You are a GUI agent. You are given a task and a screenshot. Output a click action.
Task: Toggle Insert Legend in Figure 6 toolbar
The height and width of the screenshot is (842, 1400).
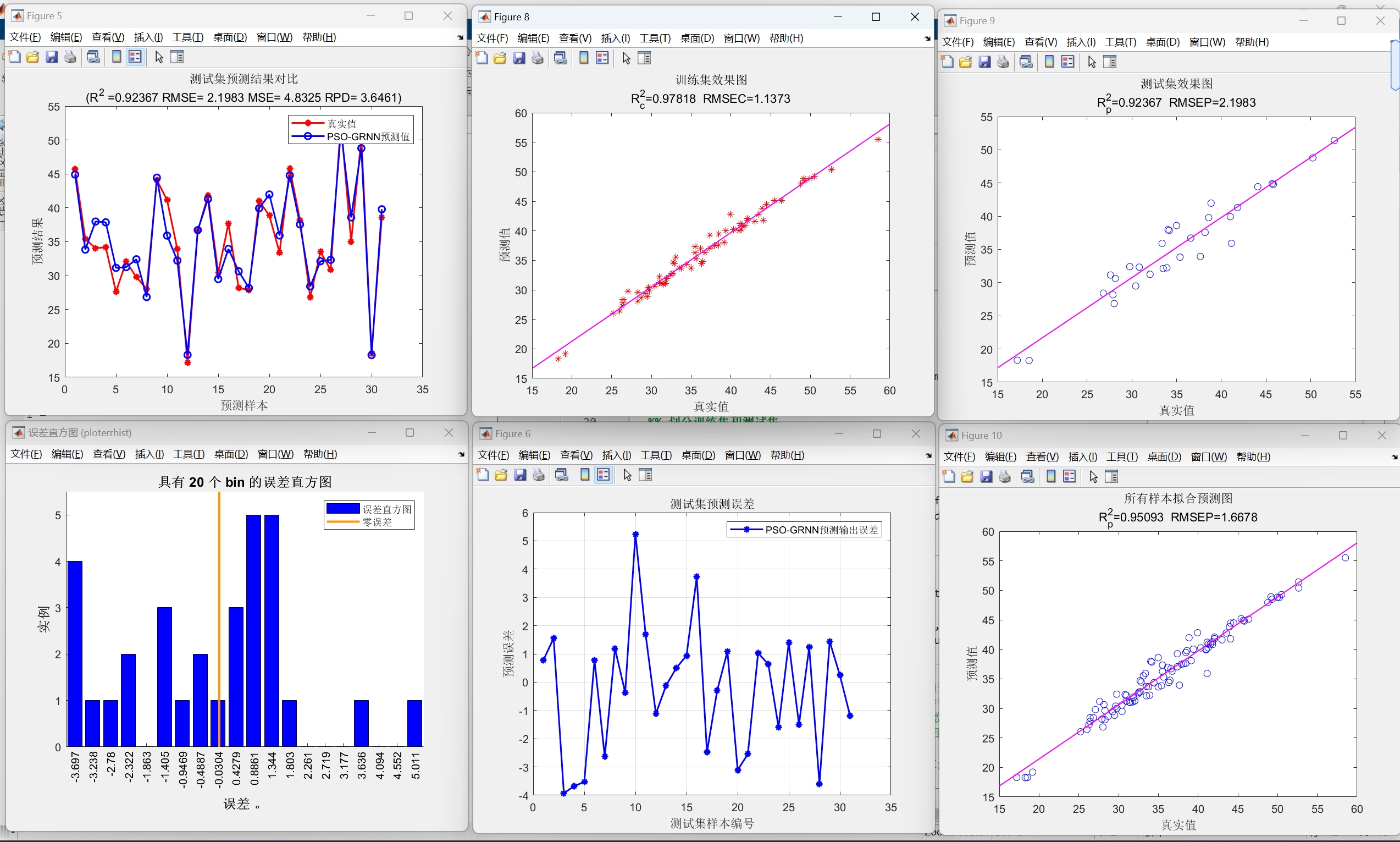[x=604, y=475]
